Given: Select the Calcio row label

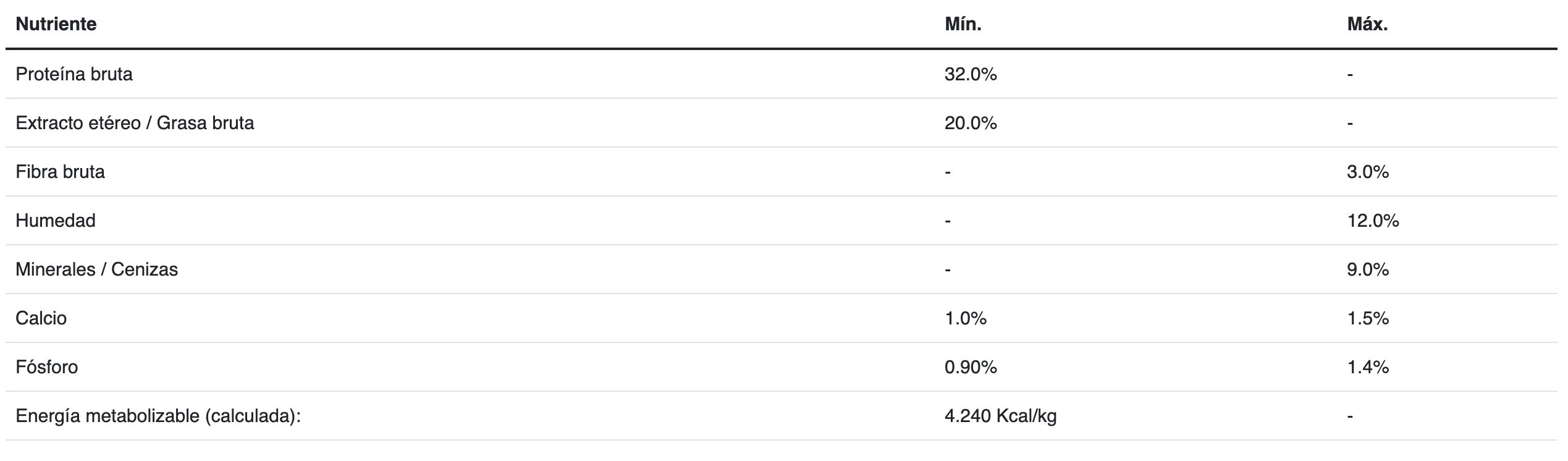Looking at the screenshot, I should point(41,318).
